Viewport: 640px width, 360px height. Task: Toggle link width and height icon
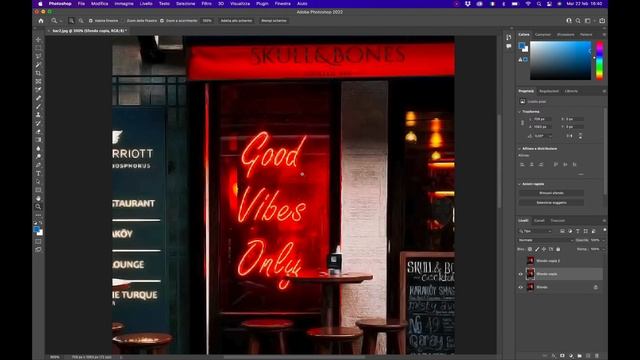pyautogui.click(x=522, y=123)
